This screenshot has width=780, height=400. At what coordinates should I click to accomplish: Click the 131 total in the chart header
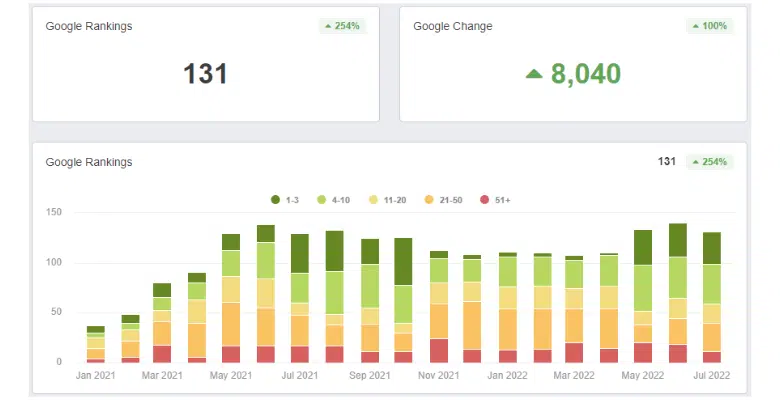pyautogui.click(x=667, y=162)
